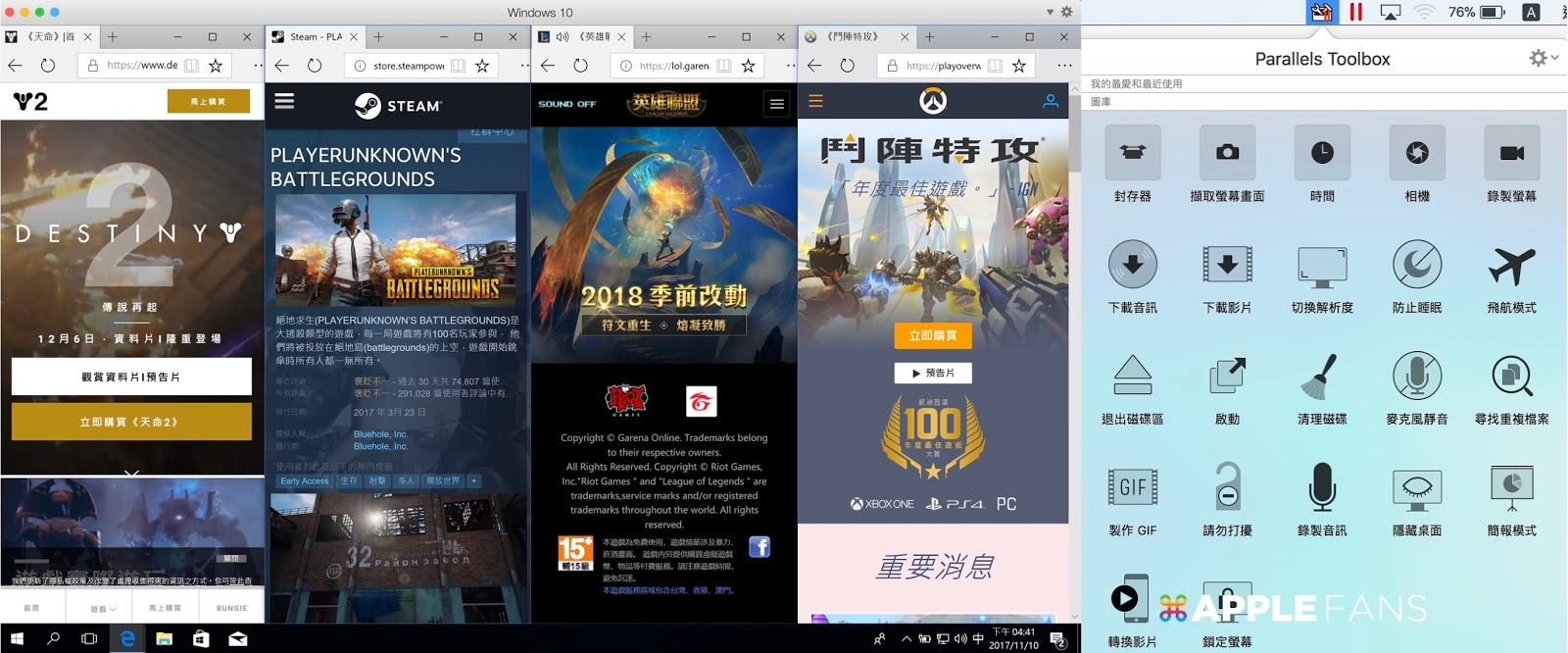Open the 錄製音訊 record audio tool
The height and width of the screenshot is (653, 1568).
click(x=1322, y=487)
